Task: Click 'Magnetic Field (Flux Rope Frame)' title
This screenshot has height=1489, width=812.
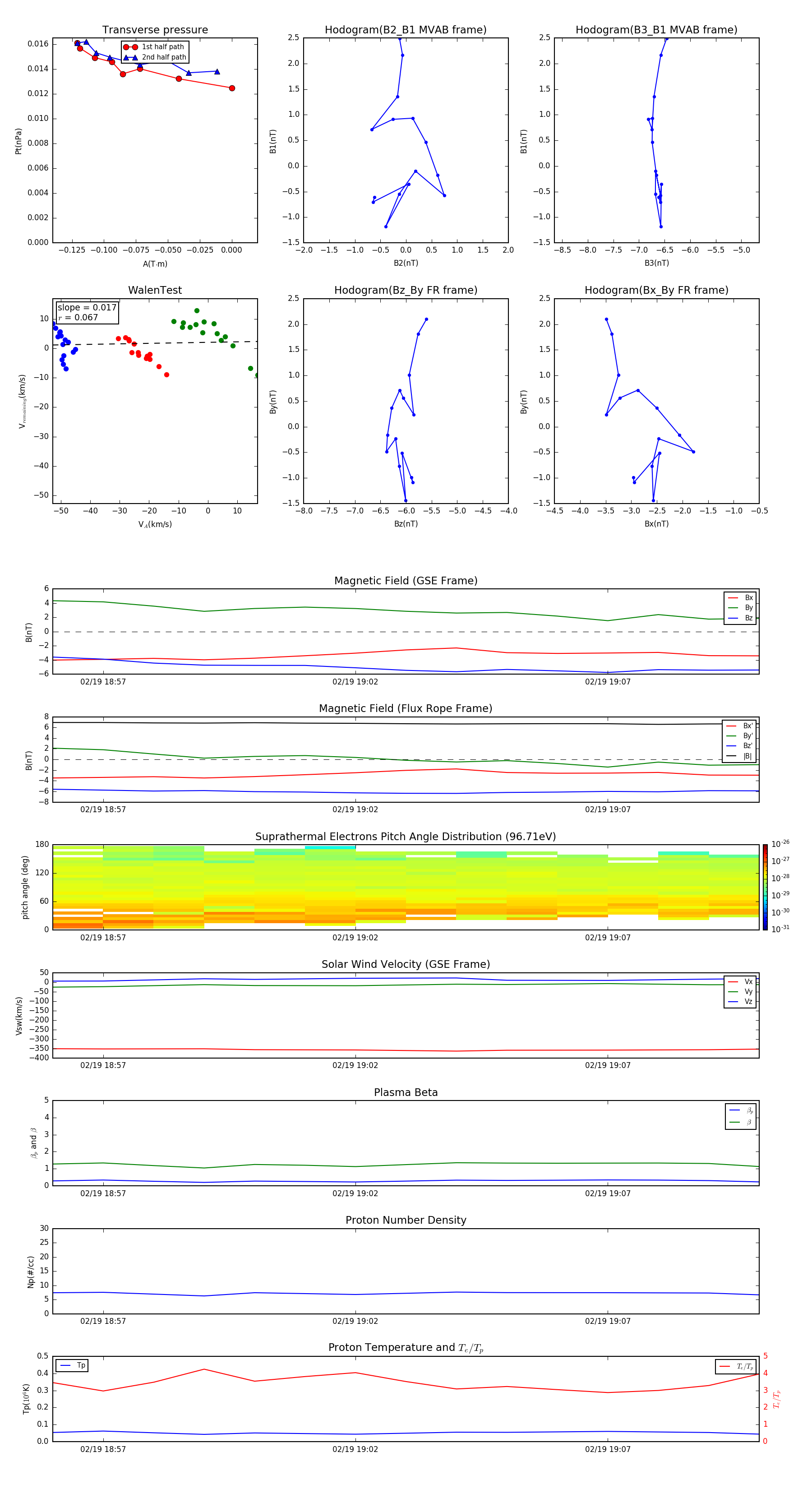Action: point(406,709)
